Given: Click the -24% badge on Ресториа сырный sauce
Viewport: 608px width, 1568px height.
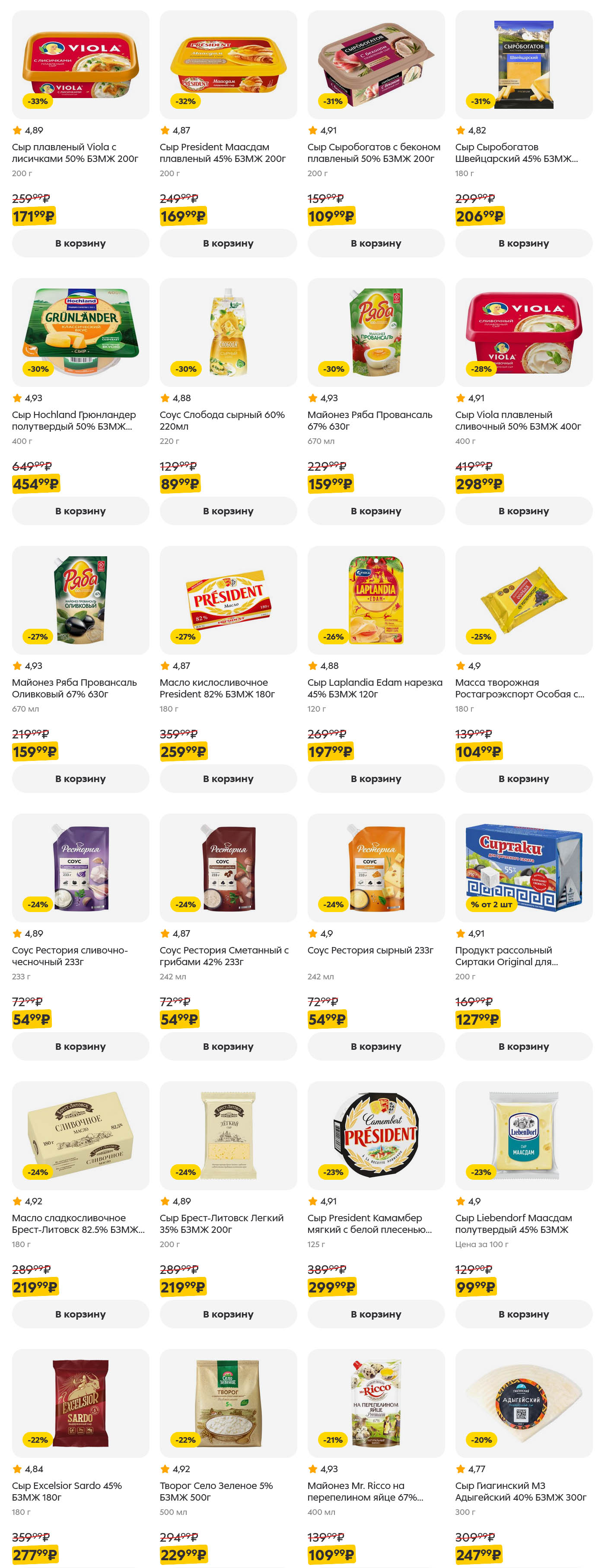Looking at the screenshot, I should [333, 905].
